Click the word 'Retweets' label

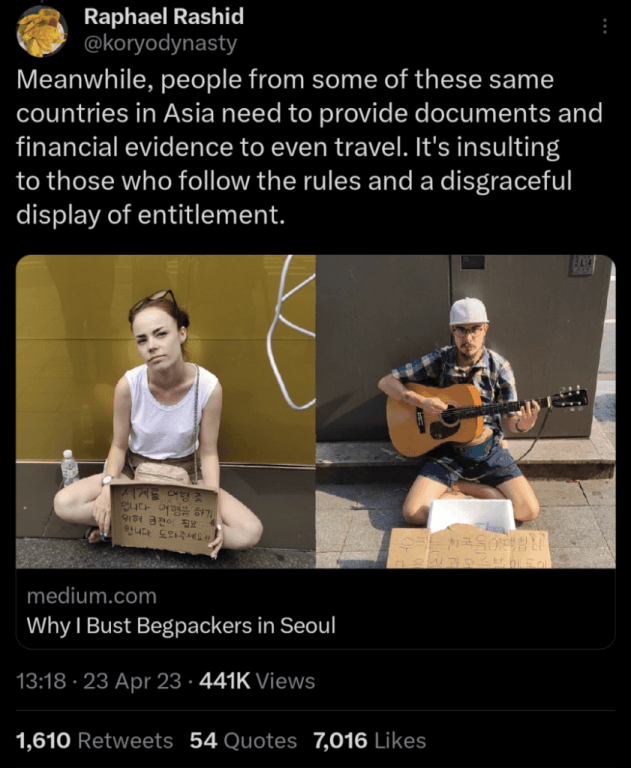[x=125, y=741]
